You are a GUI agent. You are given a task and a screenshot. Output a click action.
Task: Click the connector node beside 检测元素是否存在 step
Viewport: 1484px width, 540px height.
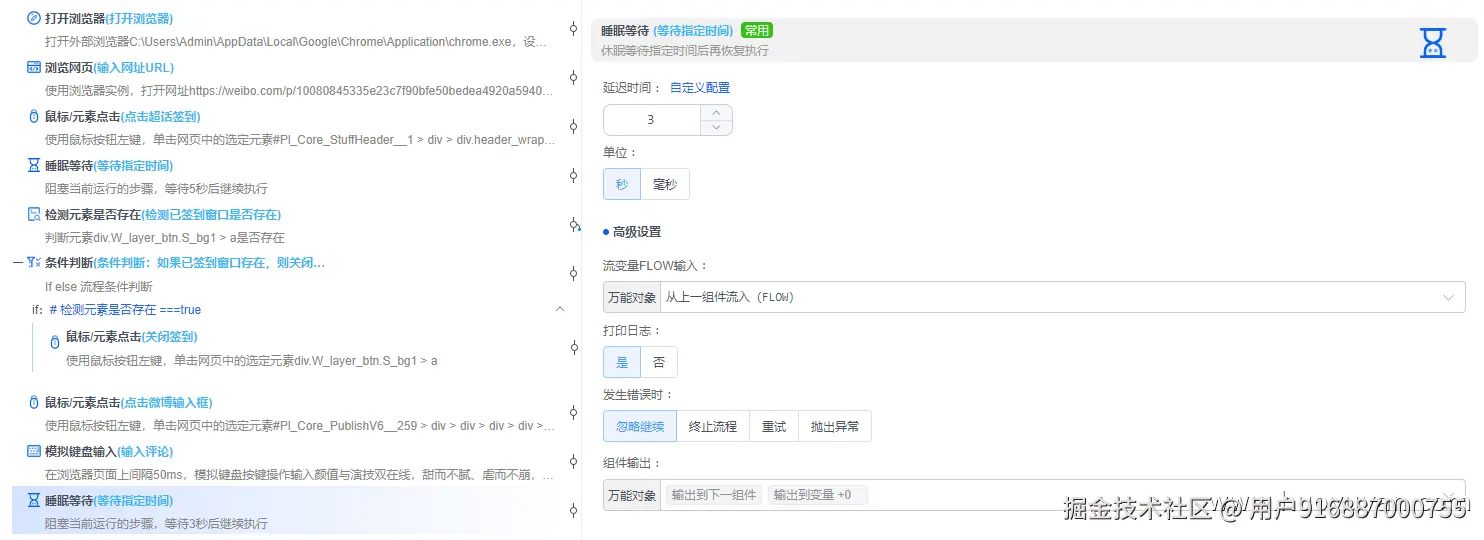(573, 225)
